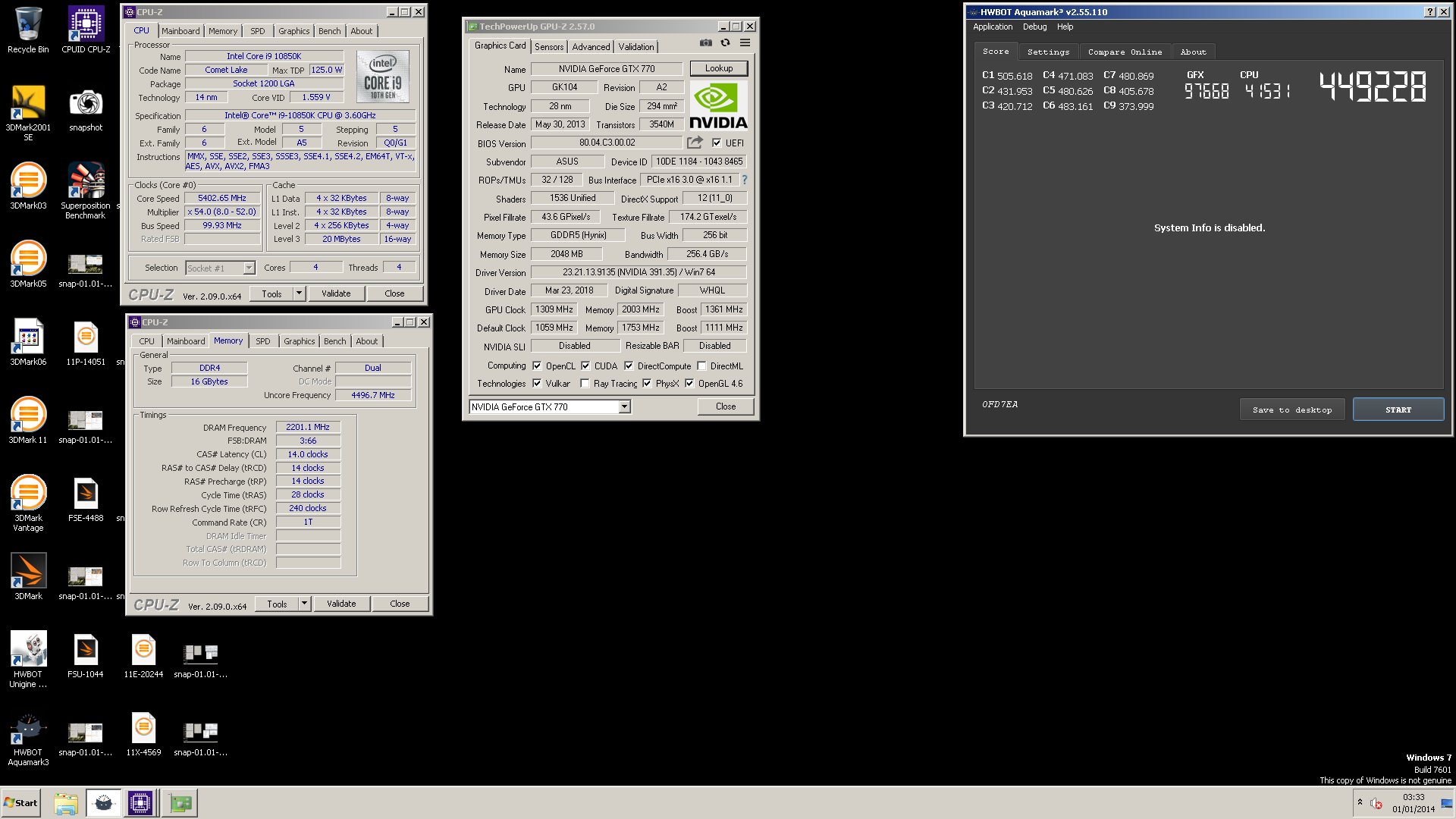Toggle the DirectCompute checkbox
The image size is (1456, 819).
[629, 366]
